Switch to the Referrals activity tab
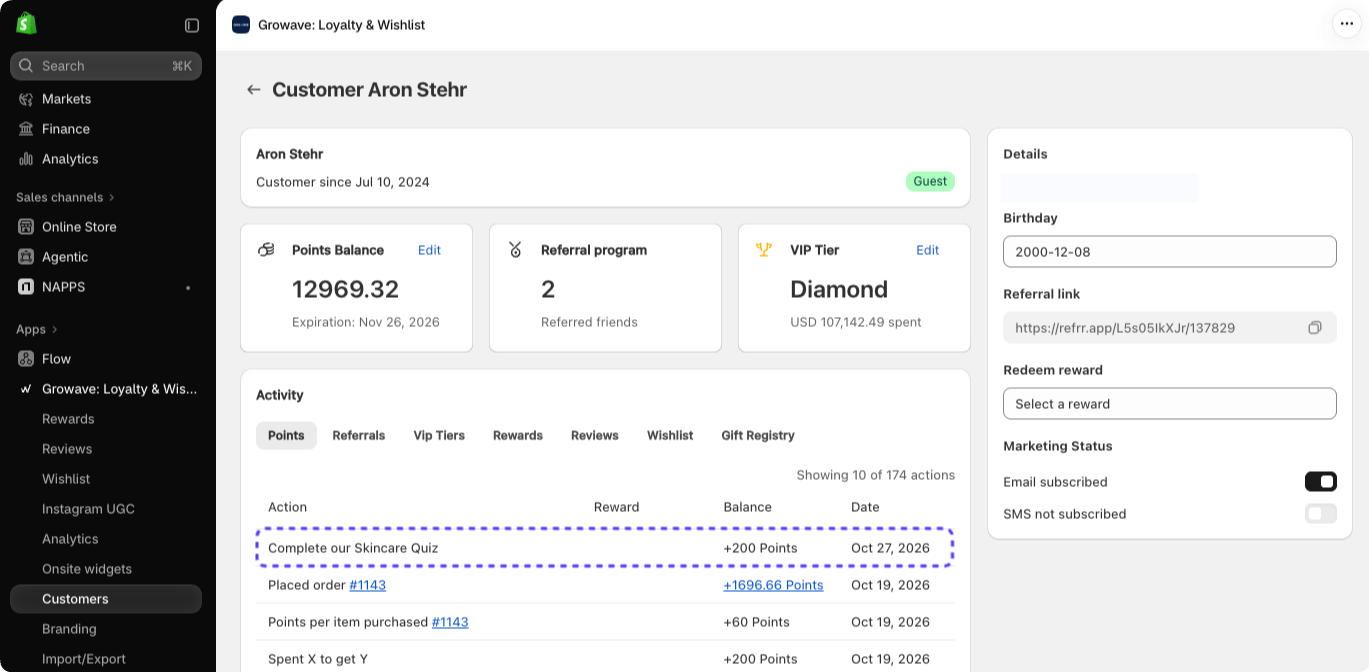 359,435
